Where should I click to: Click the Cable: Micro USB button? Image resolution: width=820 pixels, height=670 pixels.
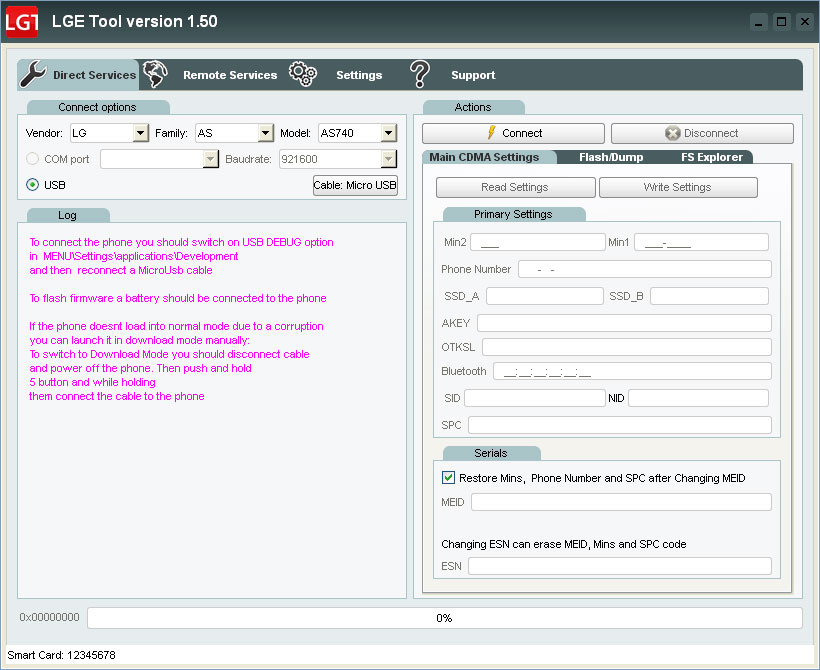tap(355, 185)
